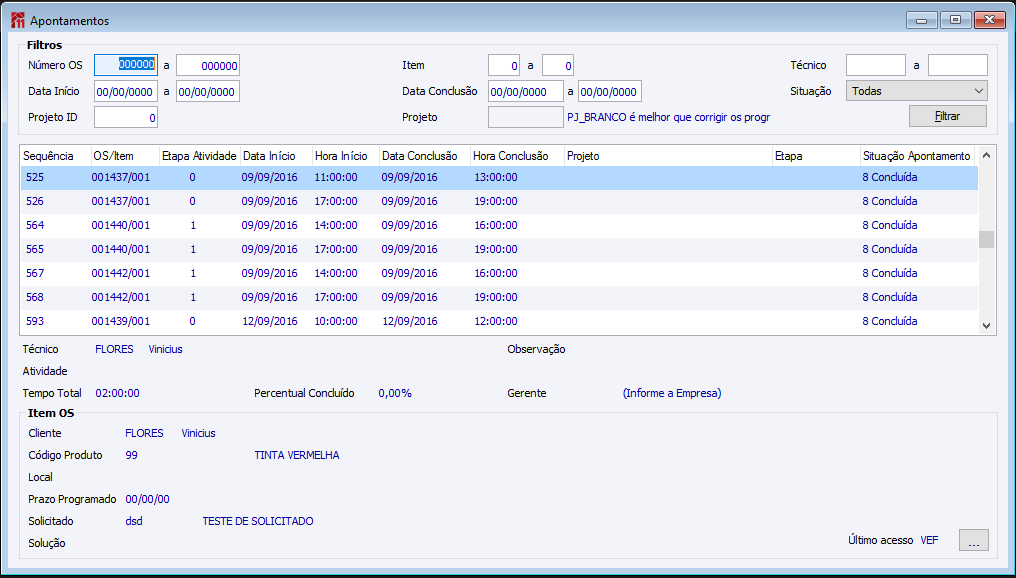Click the first Número OS input field
This screenshot has width=1016, height=578.
pyautogui.click(x=126, y=65)
